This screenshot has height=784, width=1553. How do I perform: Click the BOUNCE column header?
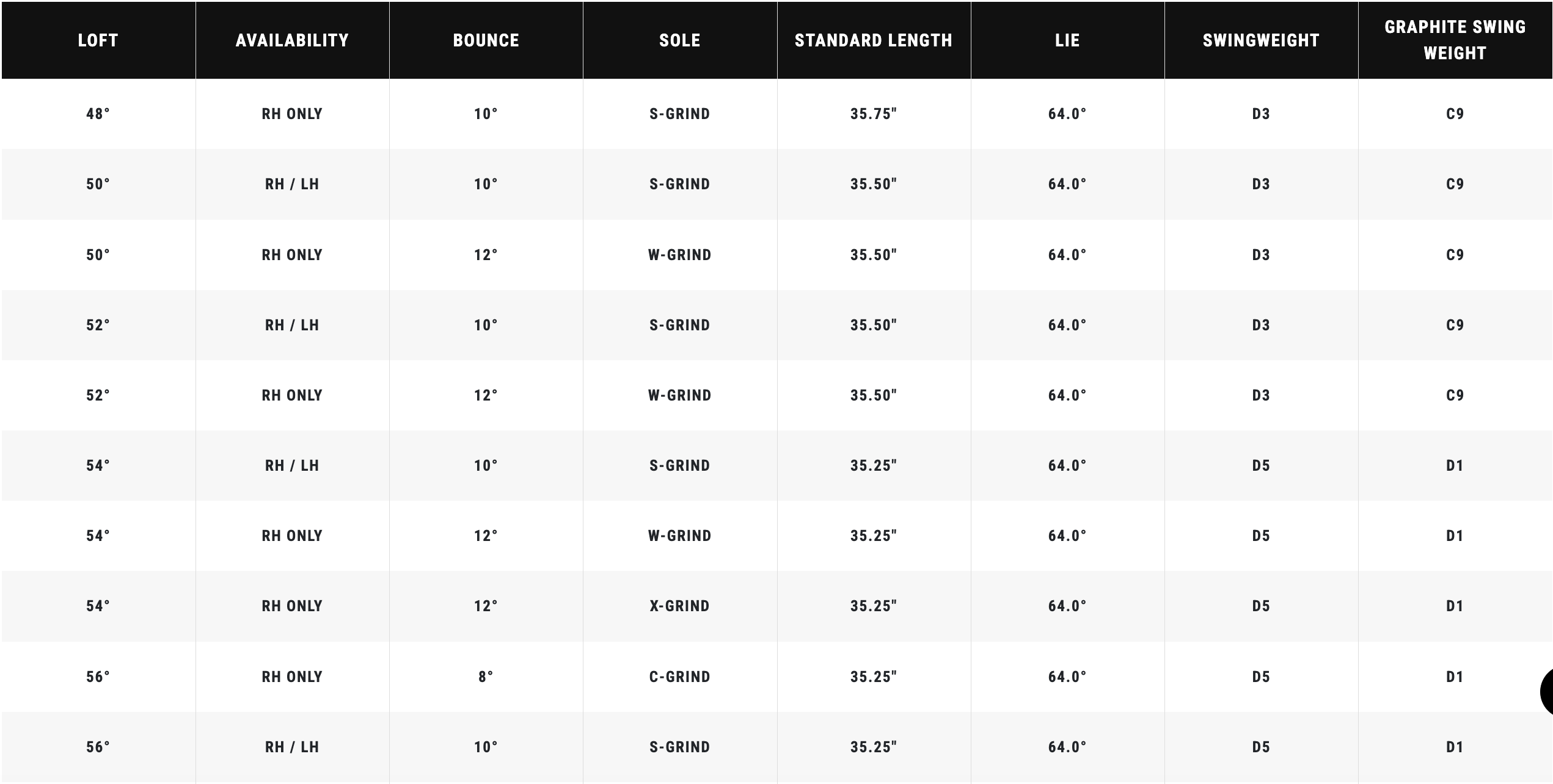click(x=486, y=40)
